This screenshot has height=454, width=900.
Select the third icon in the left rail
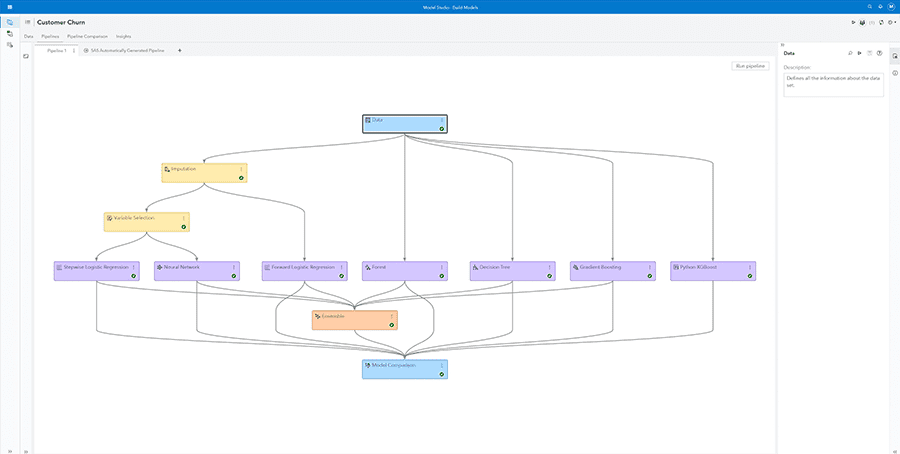[10, 45]
